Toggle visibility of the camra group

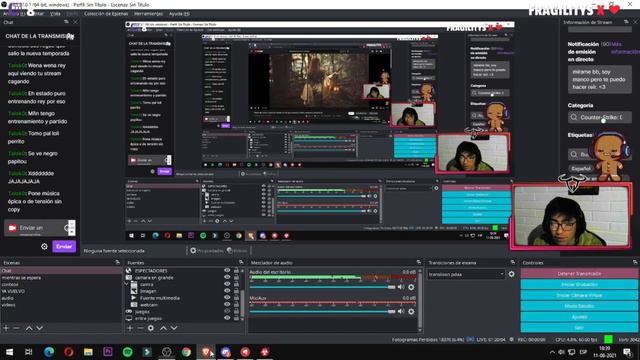(x=227, y=284)
